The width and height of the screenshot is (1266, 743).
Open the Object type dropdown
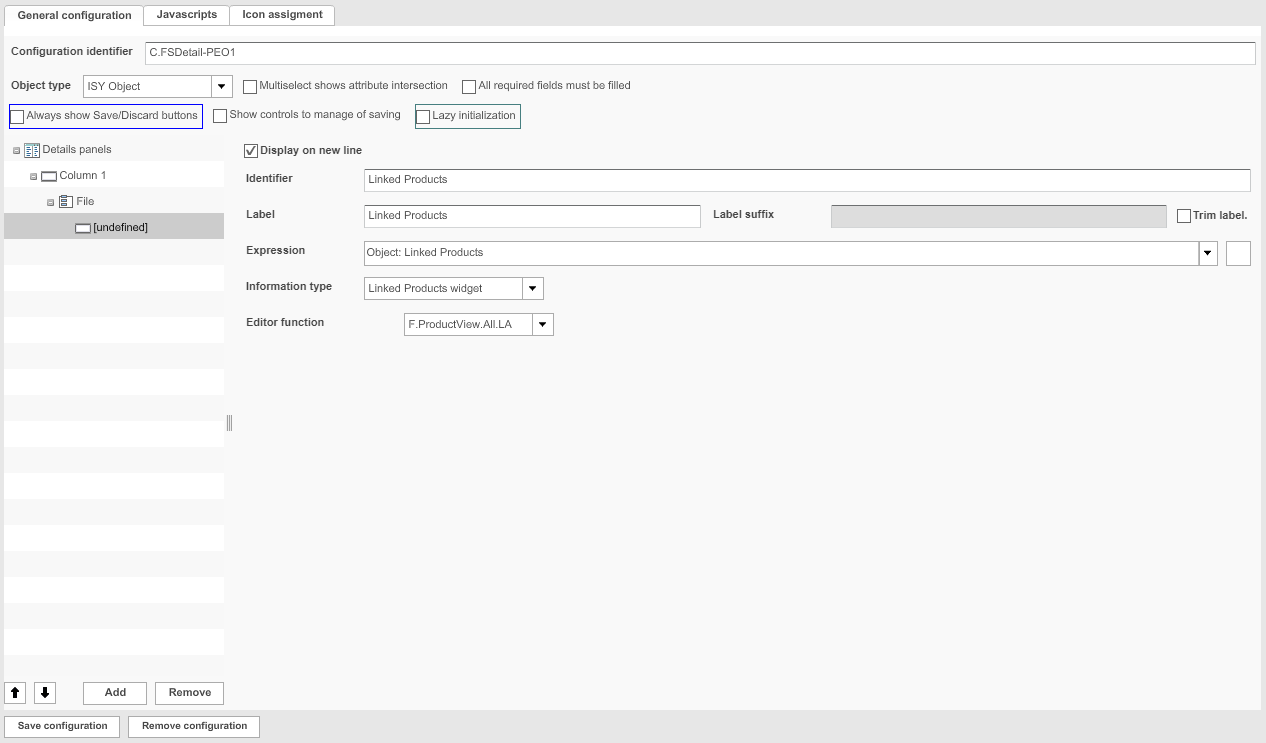[x=221, y=86]
